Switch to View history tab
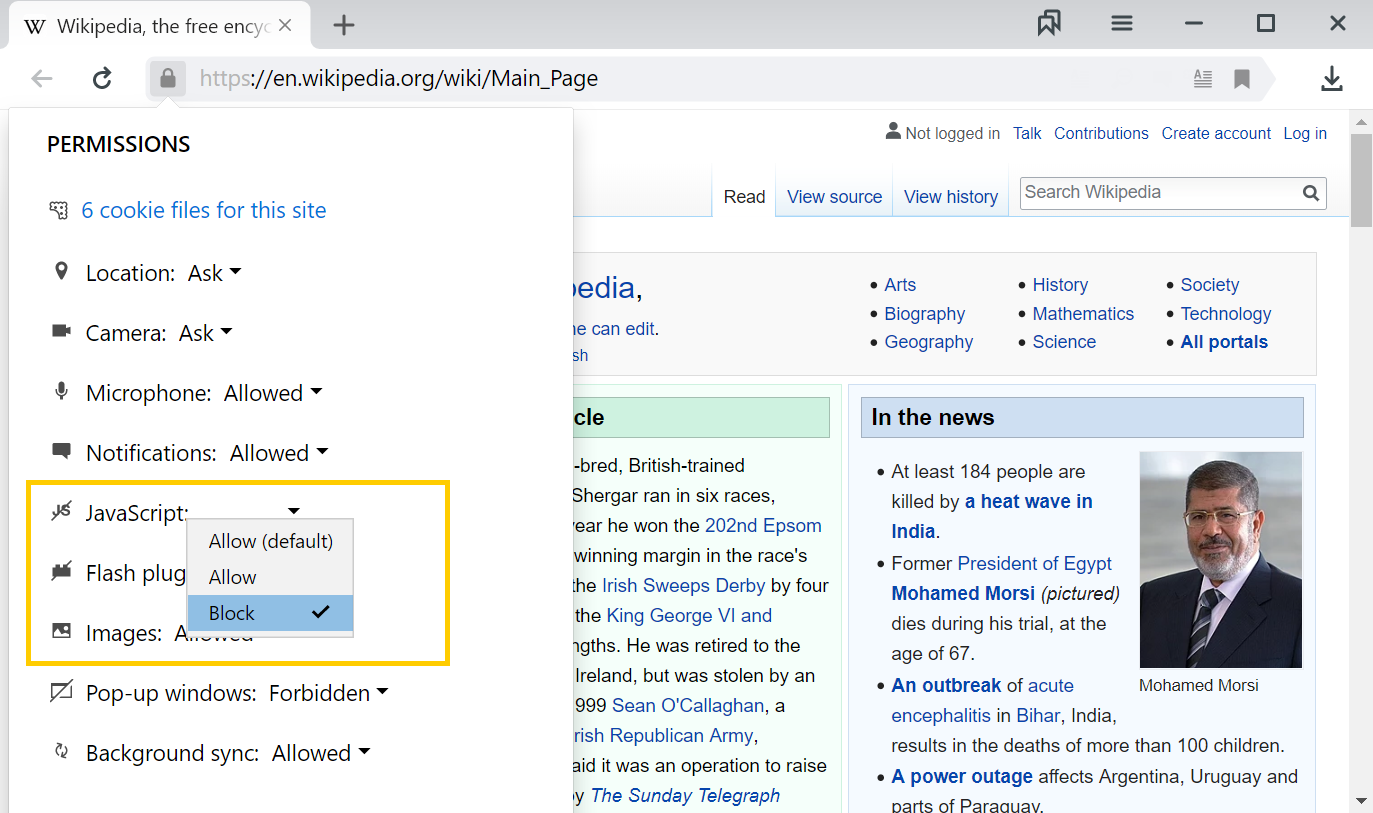1373x813 pixels. pos(951,197)
